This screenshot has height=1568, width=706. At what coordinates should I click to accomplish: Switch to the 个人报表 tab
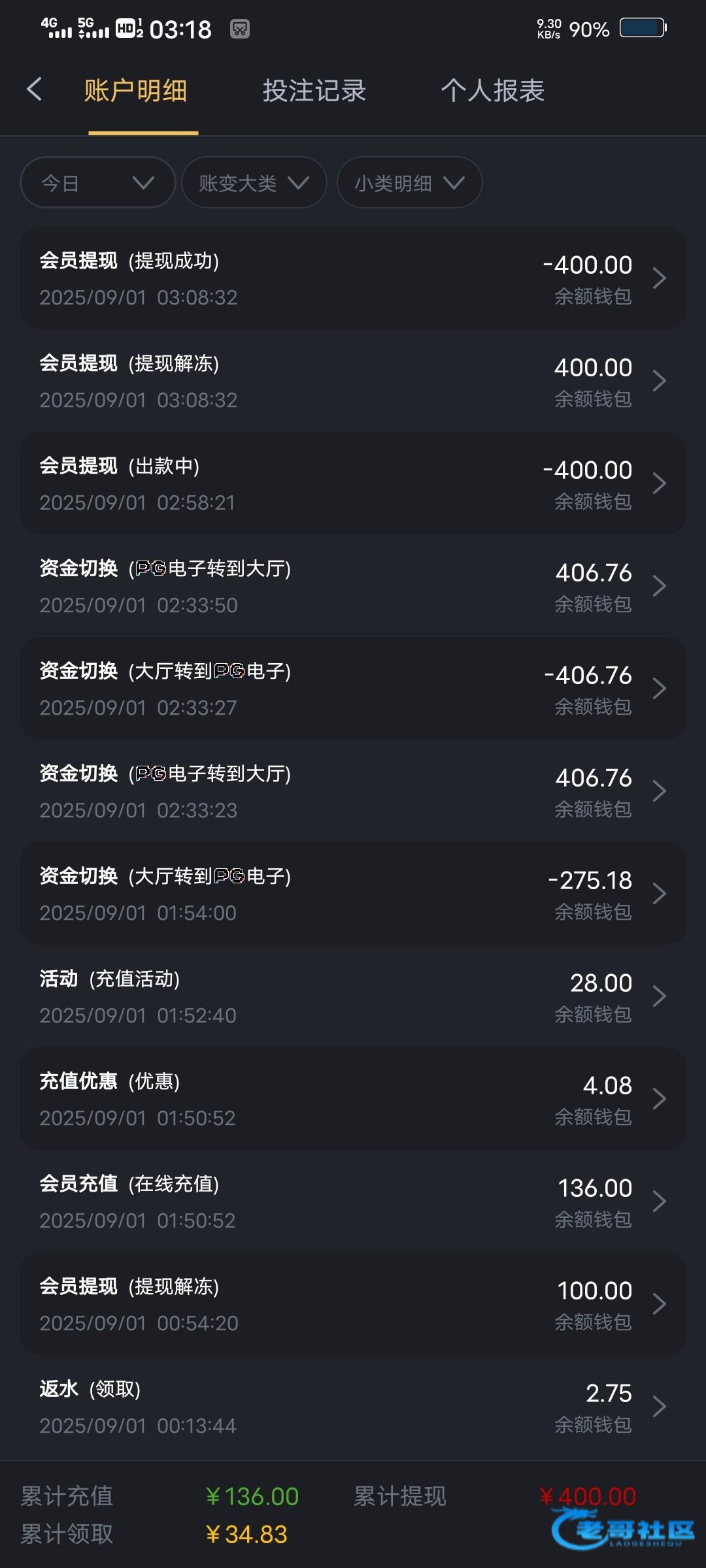click(493, 91)
